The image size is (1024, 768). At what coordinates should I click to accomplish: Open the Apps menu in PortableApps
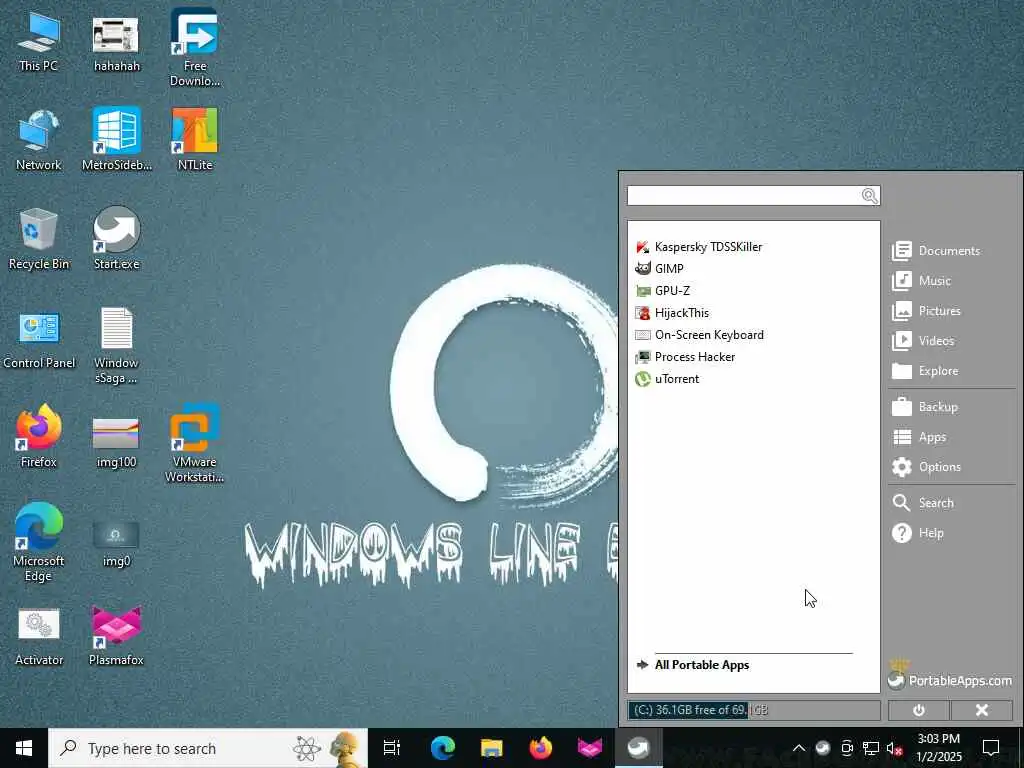(x=919, y=437)
